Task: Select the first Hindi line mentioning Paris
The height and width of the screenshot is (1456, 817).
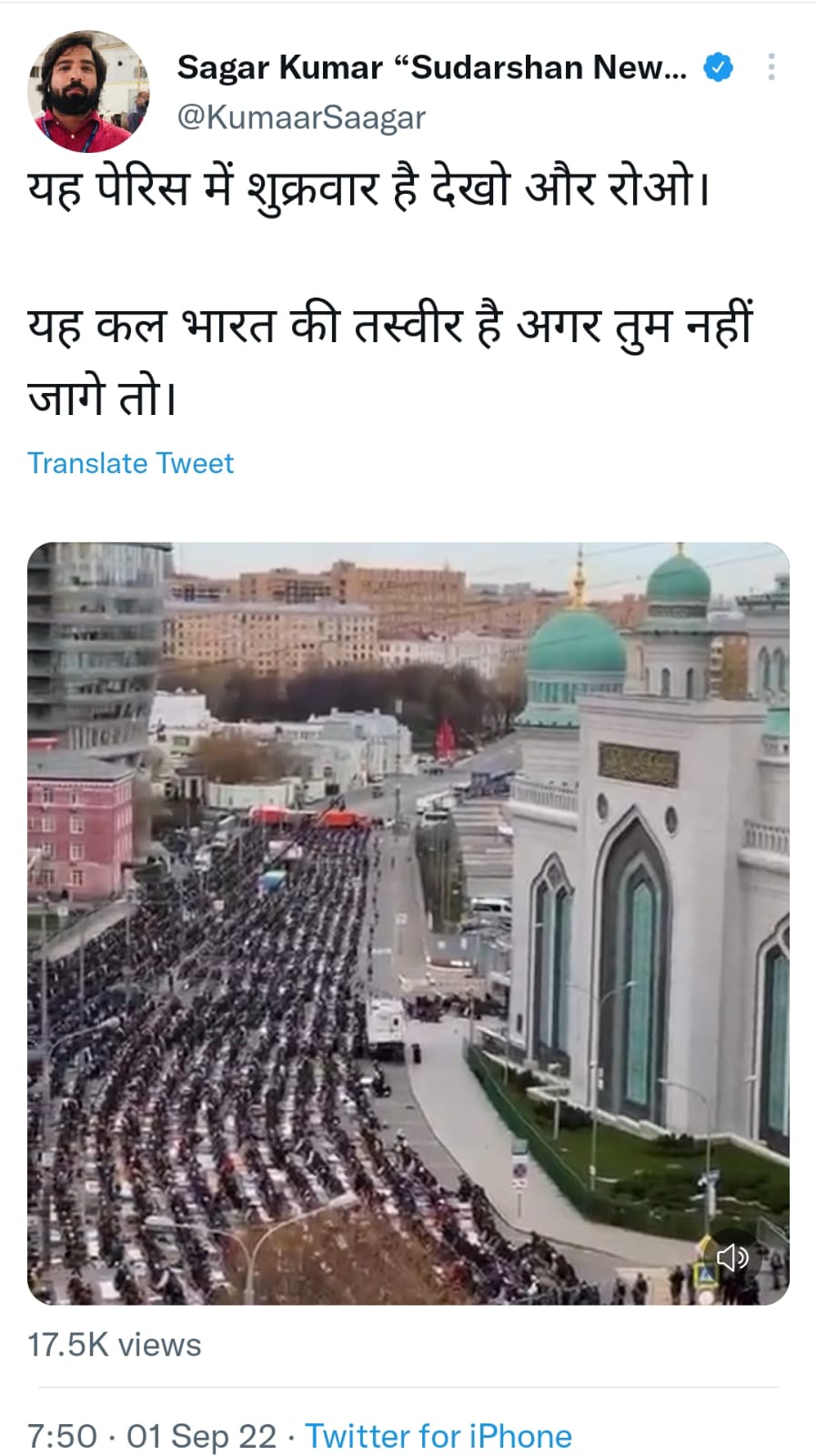Action: point(368,189)
